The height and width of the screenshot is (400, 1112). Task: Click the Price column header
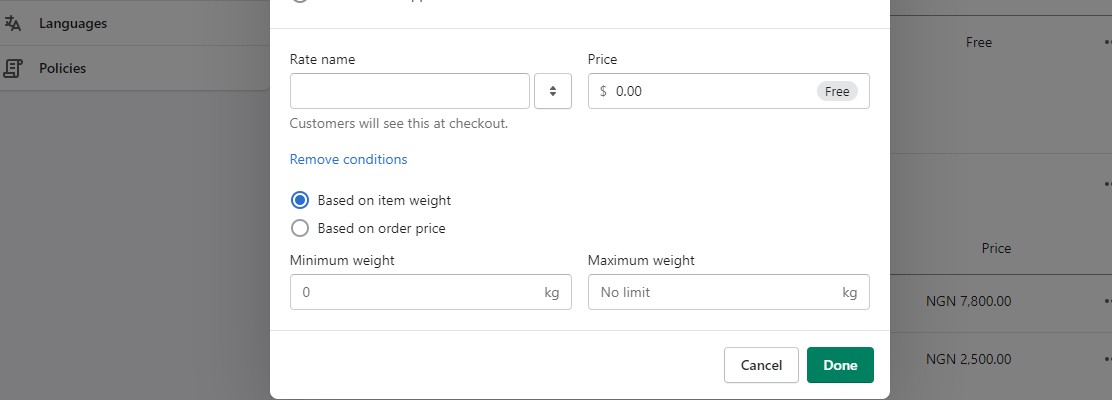(996, 248)
